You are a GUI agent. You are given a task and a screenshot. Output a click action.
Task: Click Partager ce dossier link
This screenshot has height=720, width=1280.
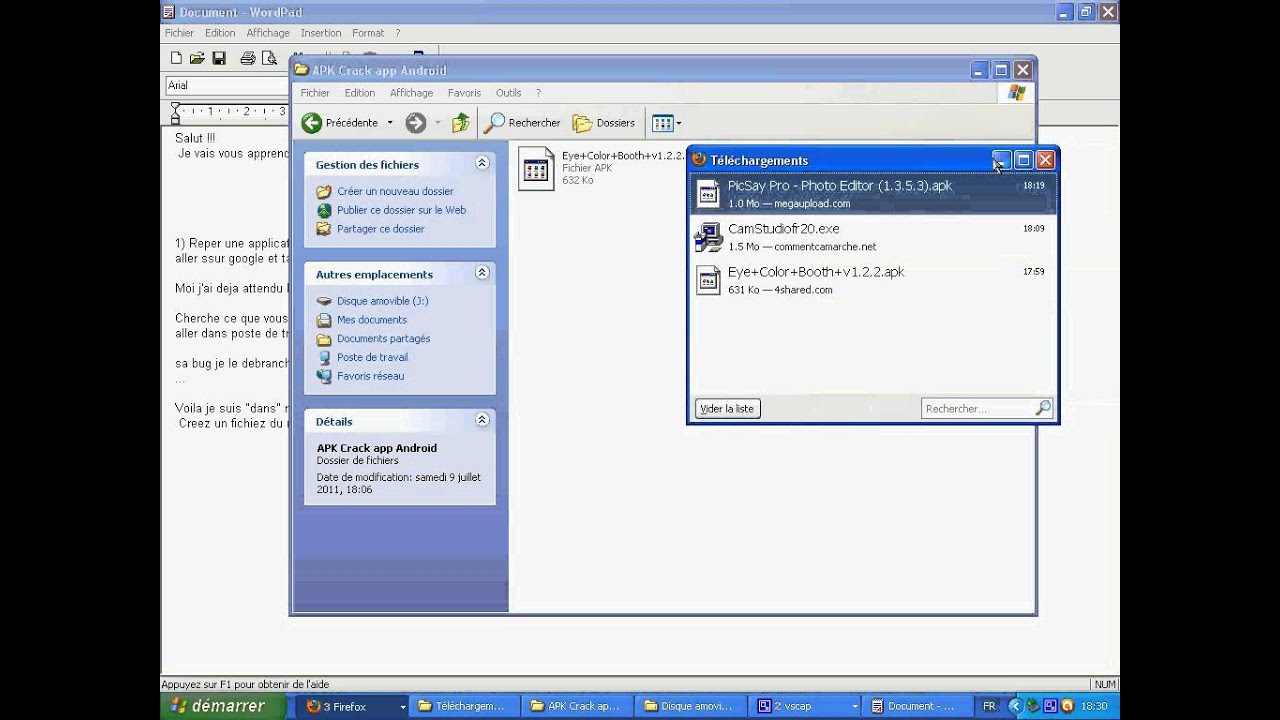pos(380,229)
